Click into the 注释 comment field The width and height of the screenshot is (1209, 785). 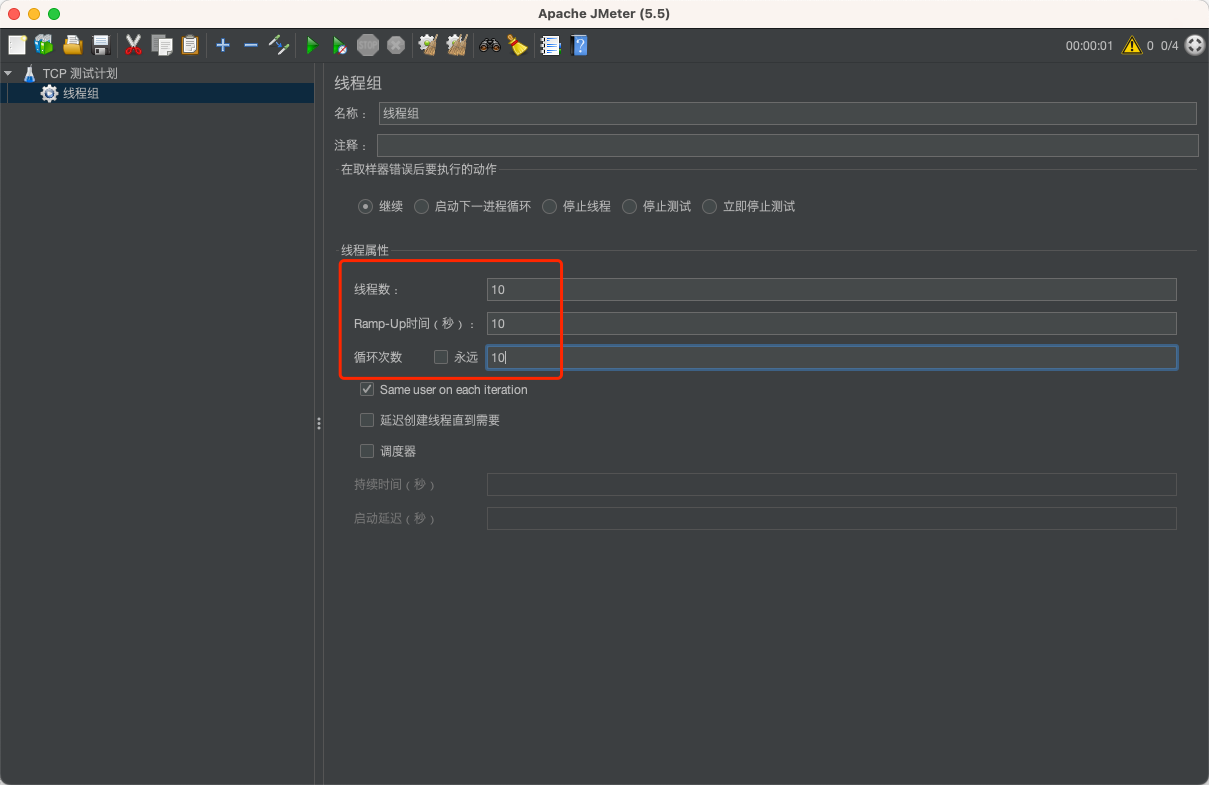tap(700, 145)
